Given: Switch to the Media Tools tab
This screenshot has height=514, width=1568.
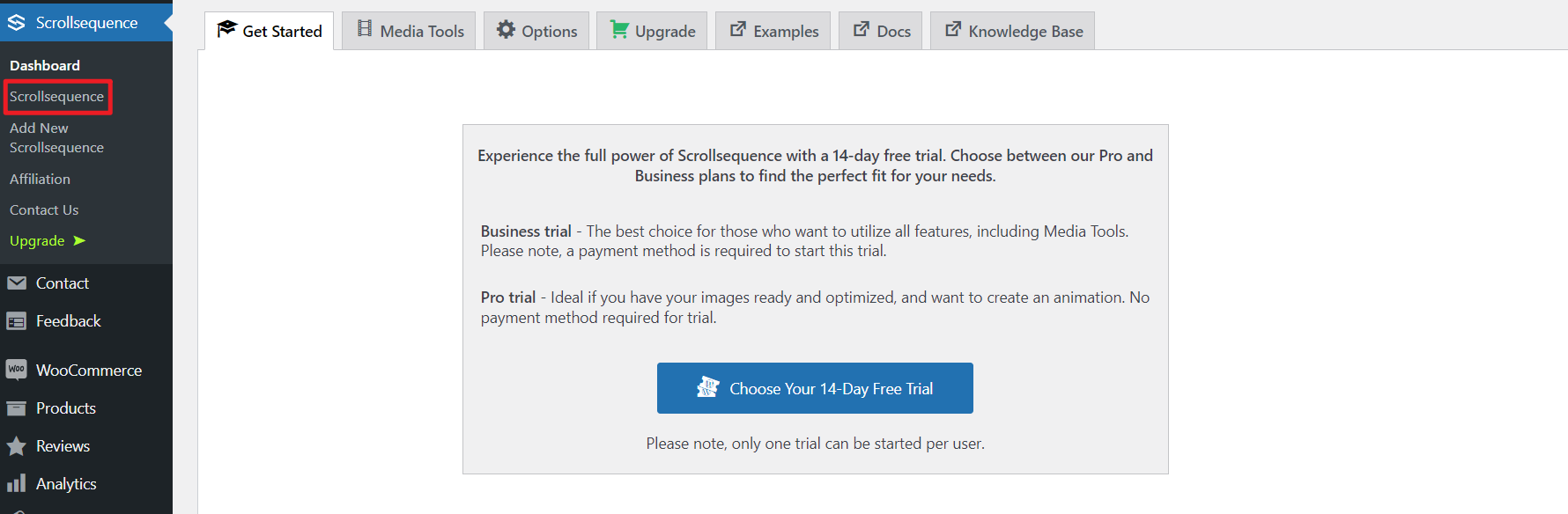Looking at the screenshot, I should coord(410,31).
